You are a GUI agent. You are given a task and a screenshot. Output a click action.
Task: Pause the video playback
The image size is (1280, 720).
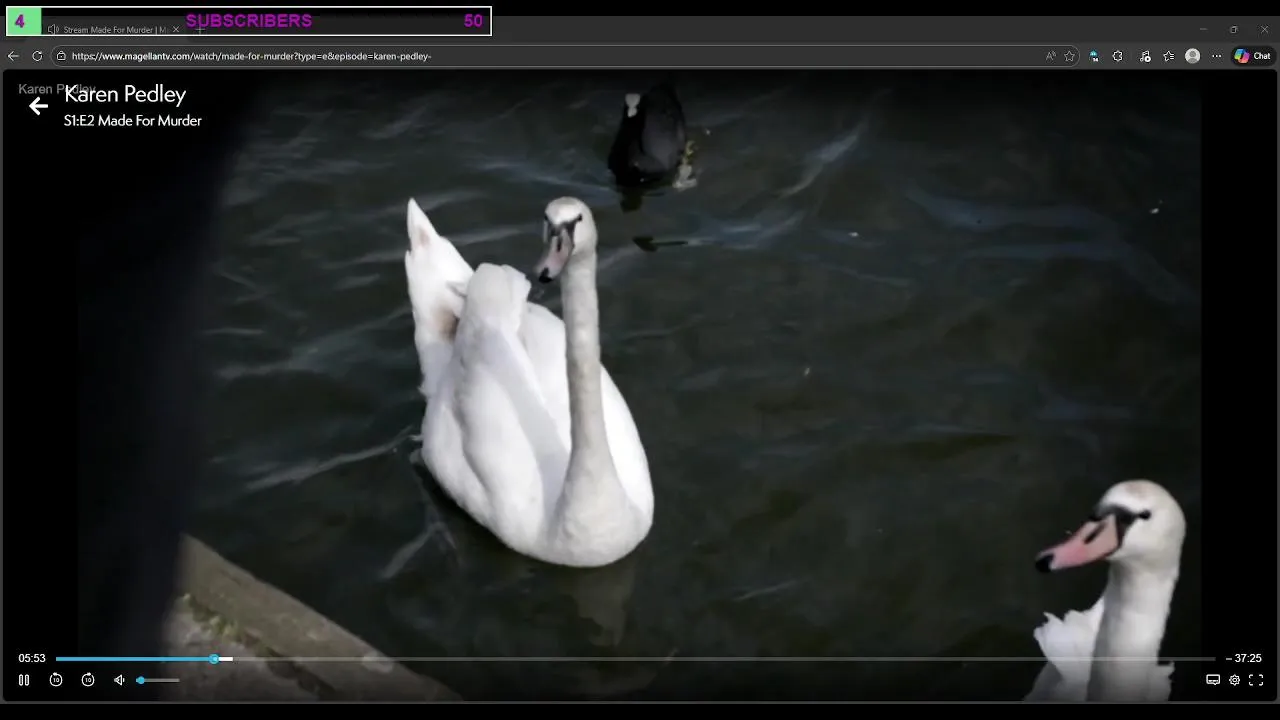coord(24,680)
